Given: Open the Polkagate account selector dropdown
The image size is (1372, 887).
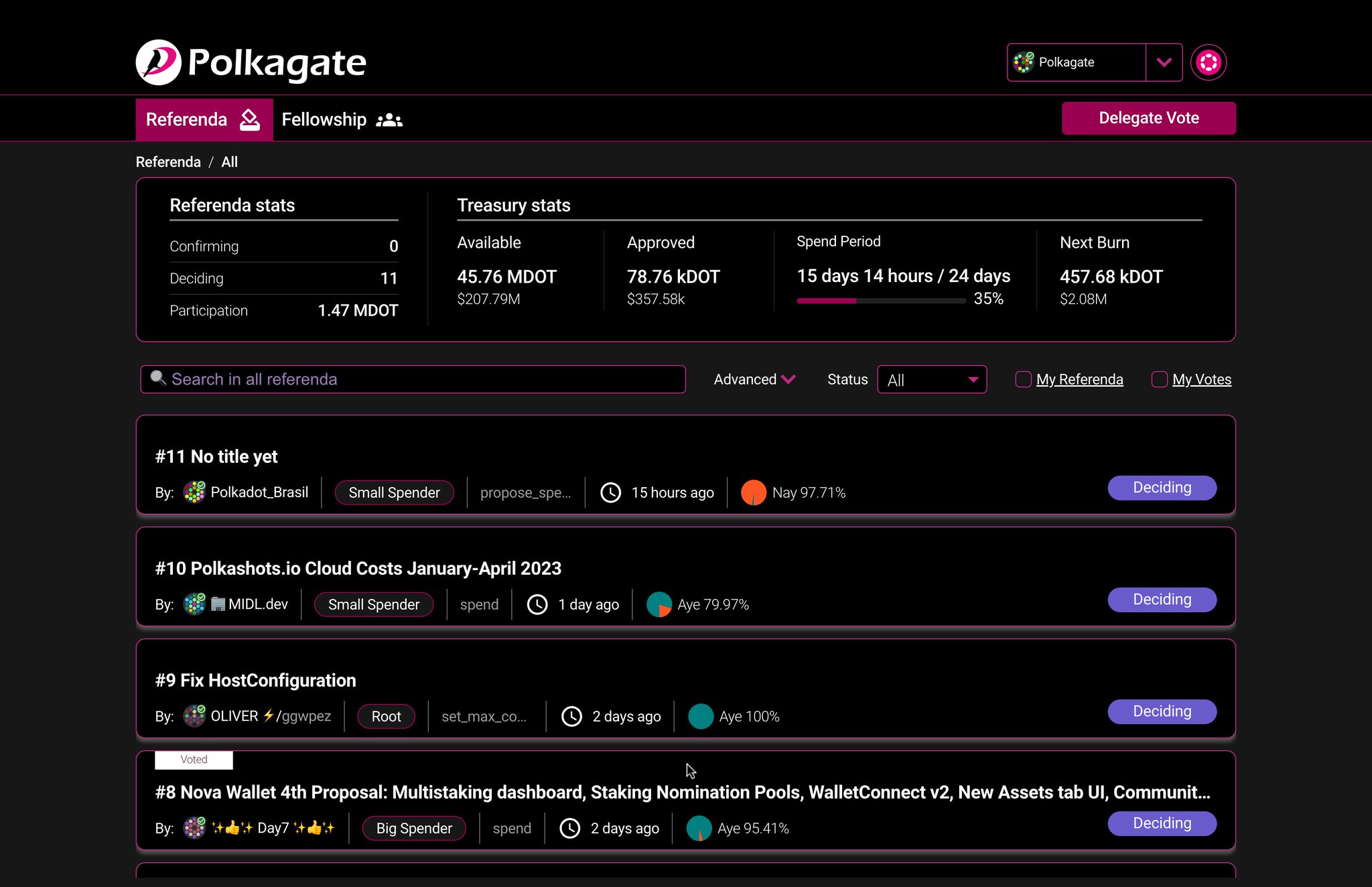Looking at the screenshot, I should (x=1164, y=62).
